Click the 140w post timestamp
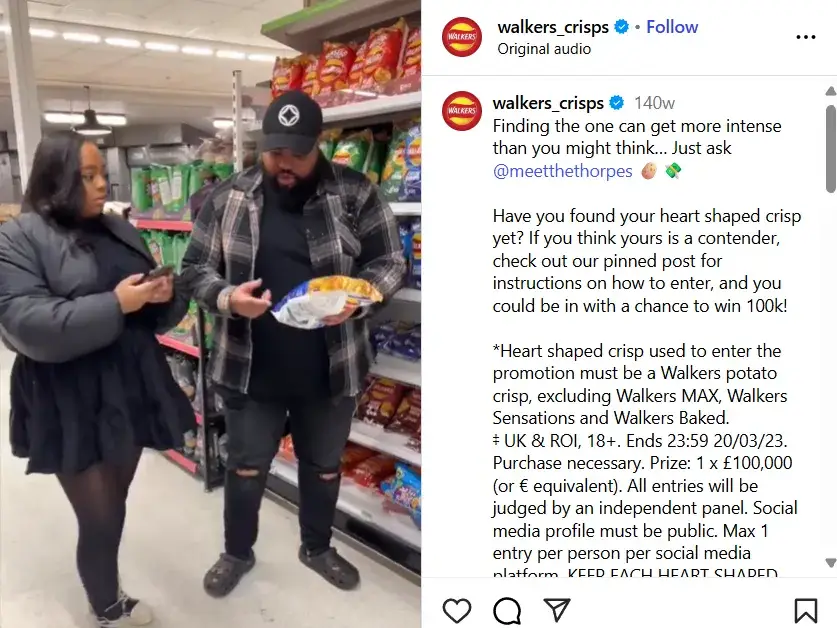The width and height of the screenshot is (837, 628). [654, 103]
